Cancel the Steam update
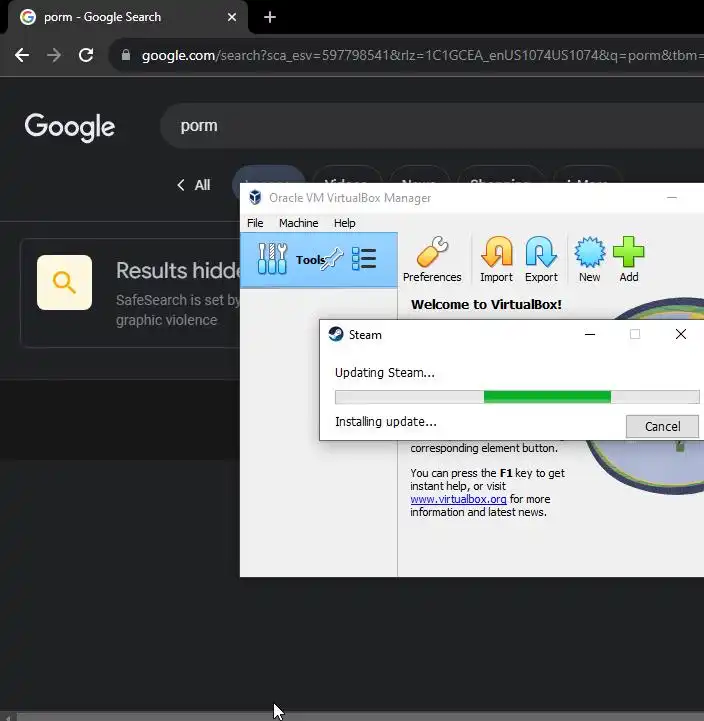Image resolution: width=704 pixels, height=721 pixels. [662, 427]
